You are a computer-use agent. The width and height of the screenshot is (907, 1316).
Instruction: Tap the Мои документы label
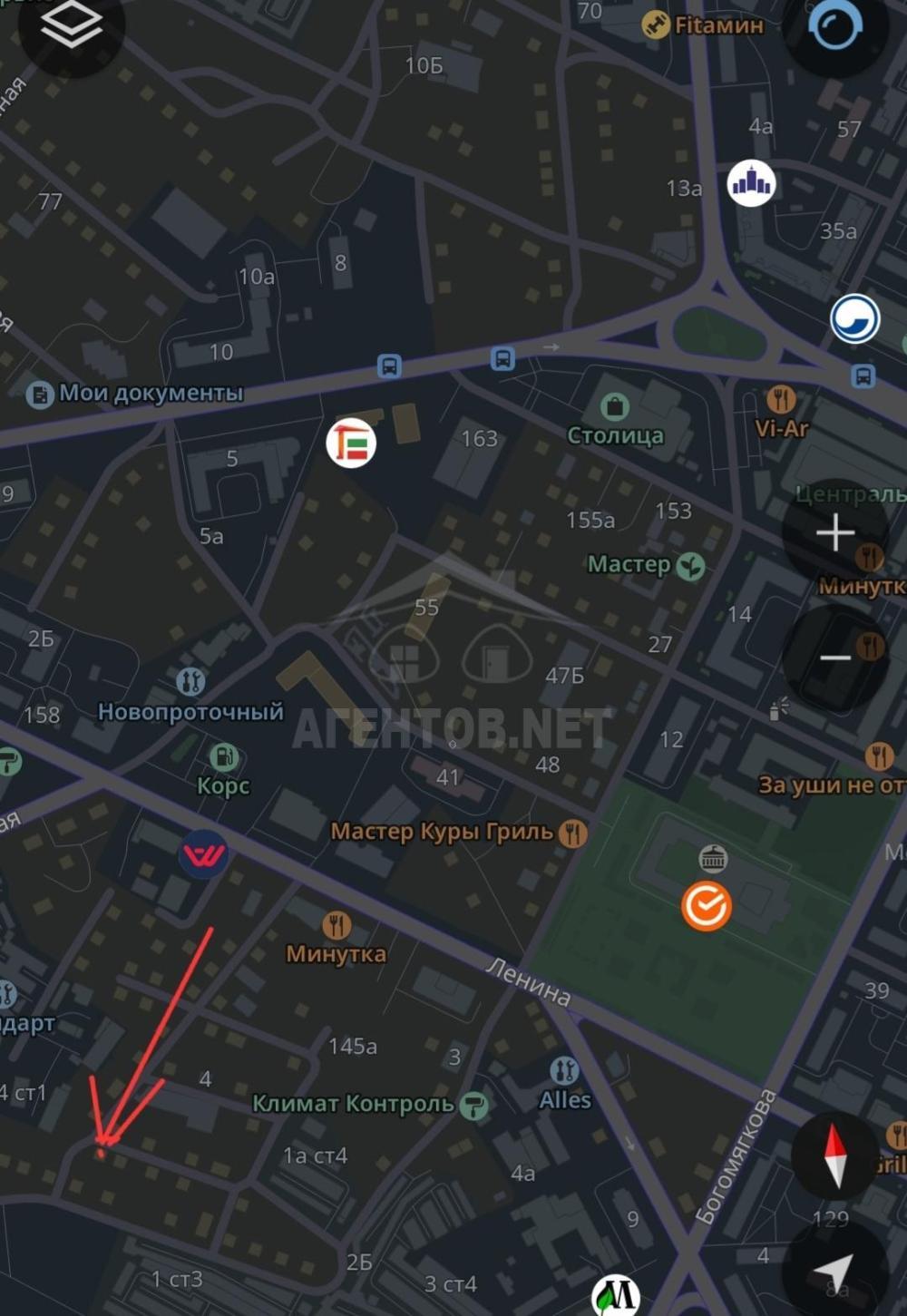(x=151, y=394)
